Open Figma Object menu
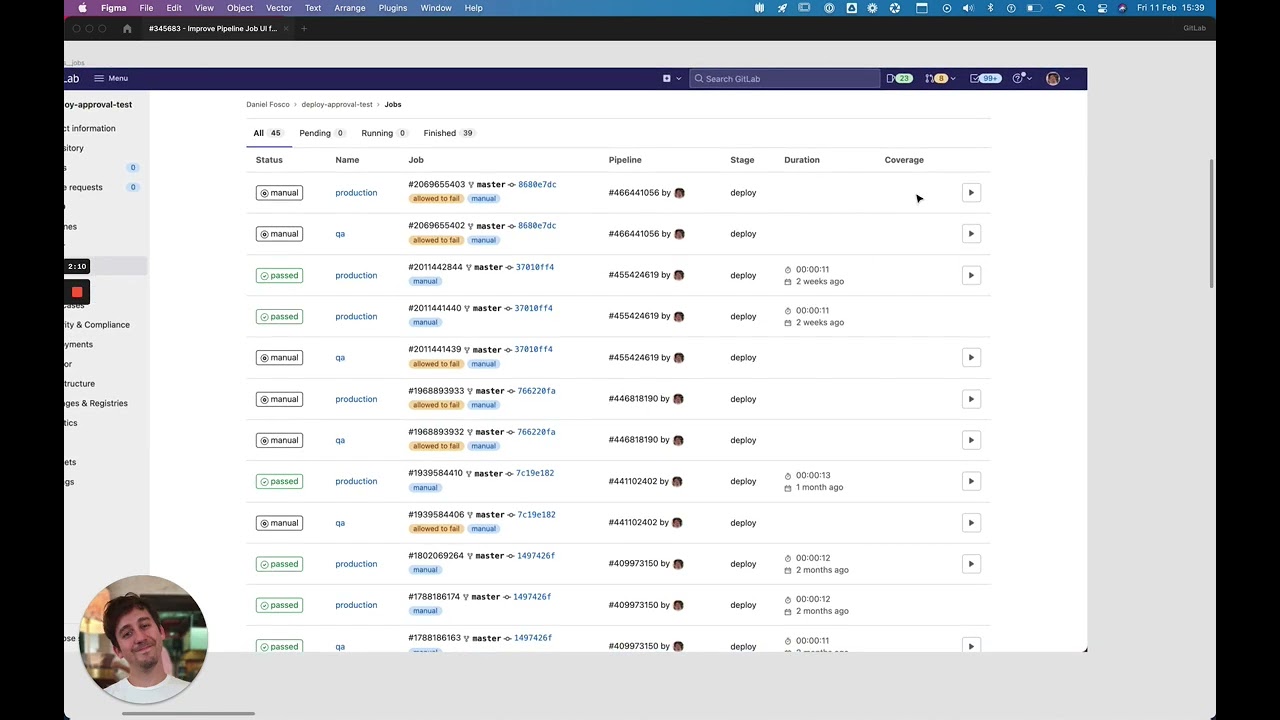Viewport: 1280px width, 720px height. [240, 8]
